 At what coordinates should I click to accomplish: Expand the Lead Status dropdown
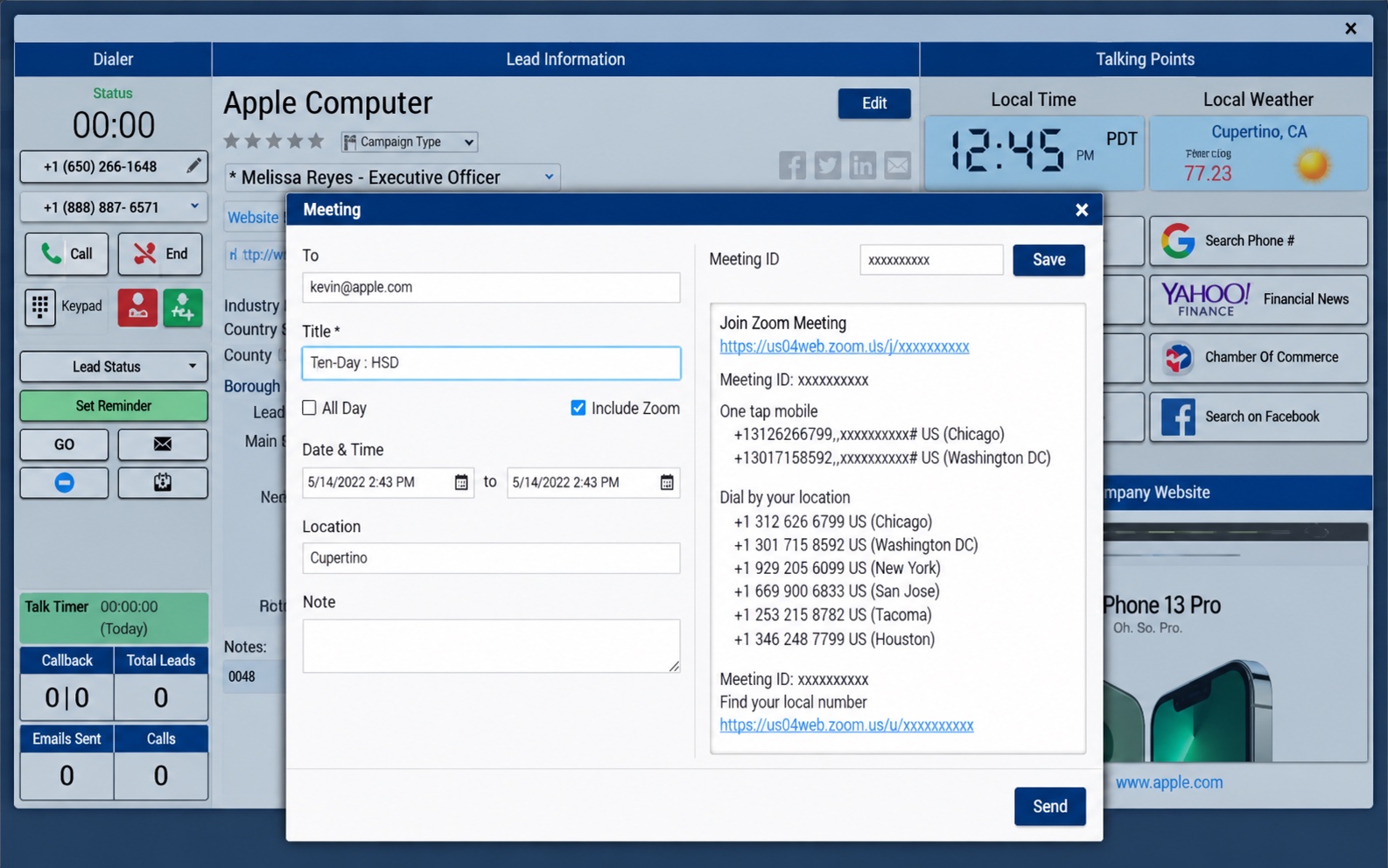114,367
